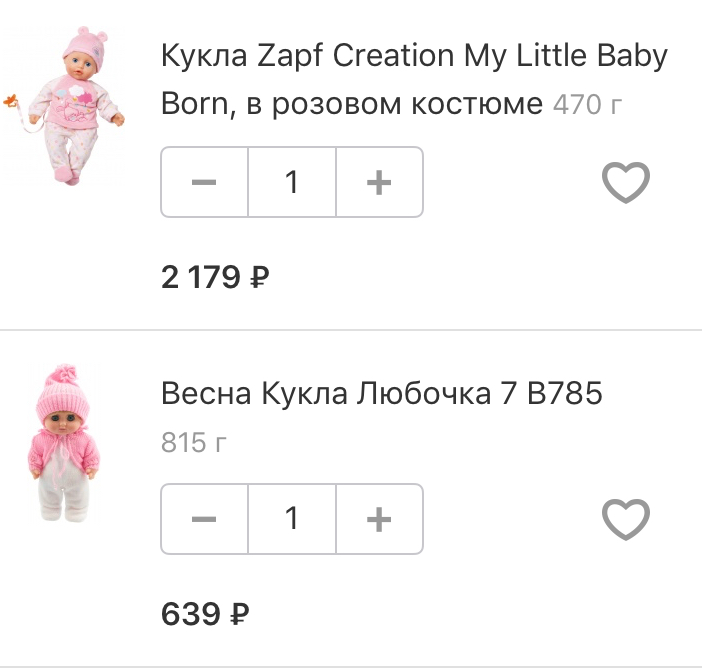This screenshot has height=671, width=702.
Task: Select the quantity field of the Любочка doll
Action: coord(292,519)
